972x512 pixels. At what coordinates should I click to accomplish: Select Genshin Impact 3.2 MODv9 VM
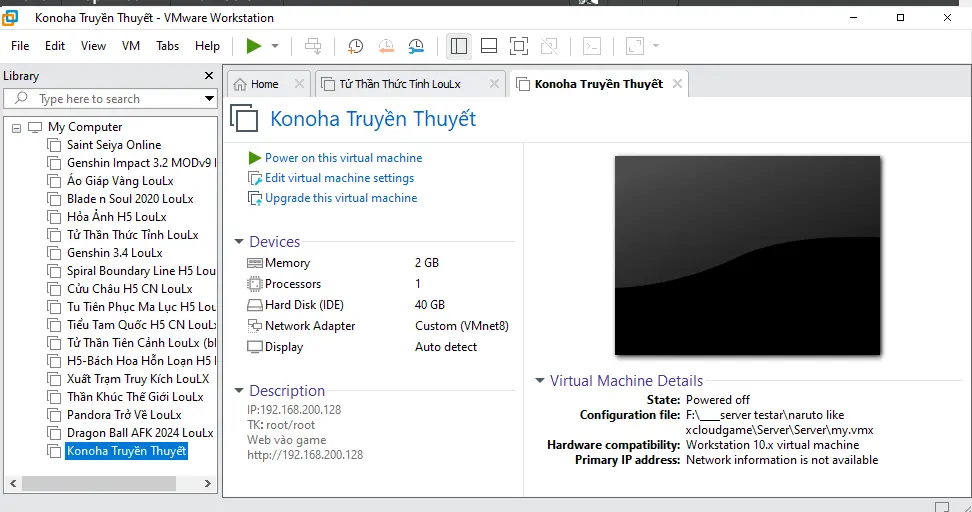click(x=141, y=163)
